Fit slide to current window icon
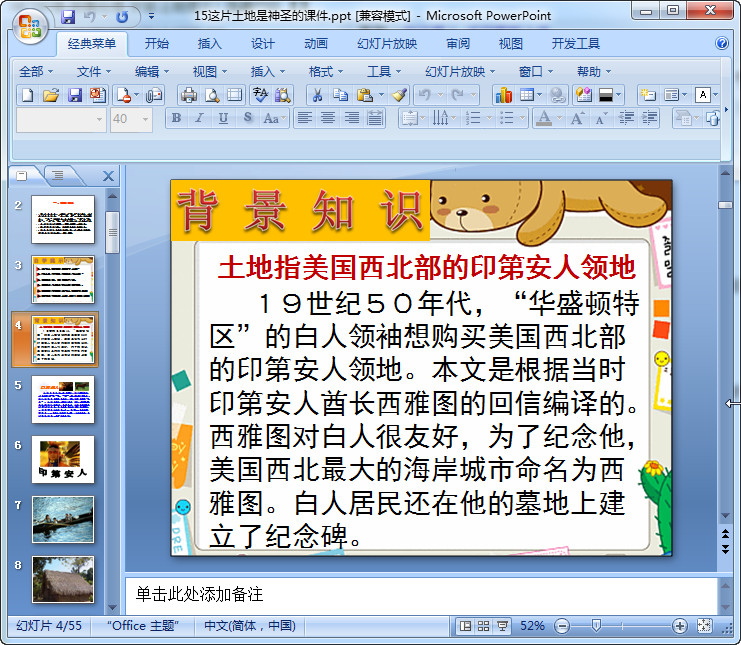741x645 pixels. [704, 626]
